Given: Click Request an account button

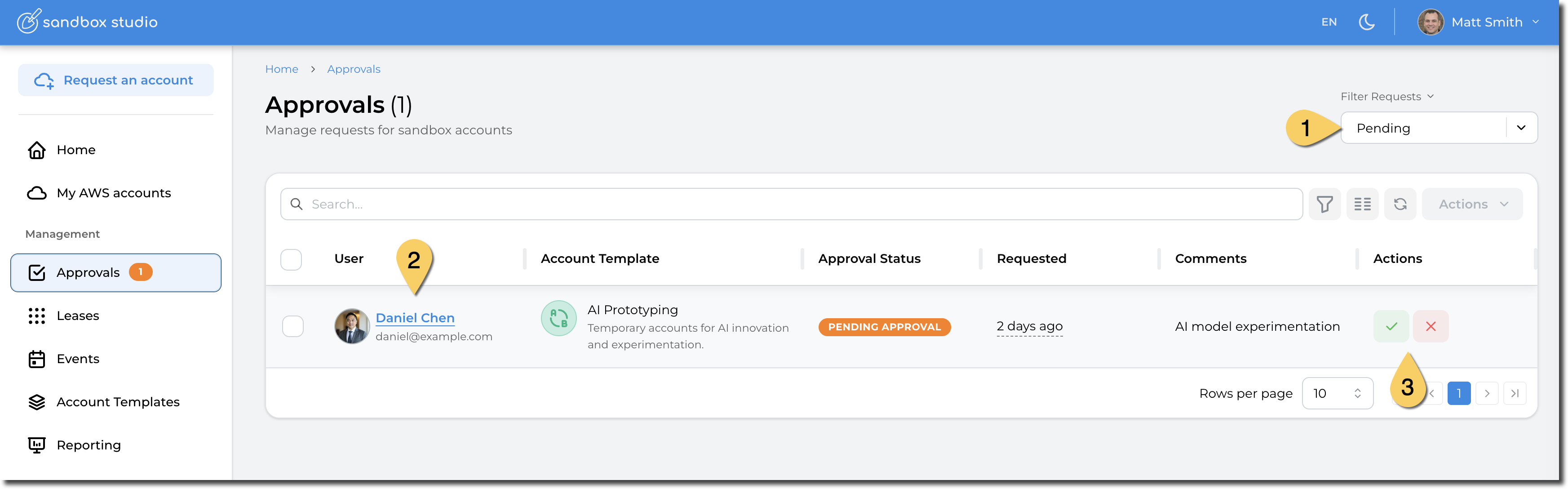Looking at the screenshot, I should 115,80.
